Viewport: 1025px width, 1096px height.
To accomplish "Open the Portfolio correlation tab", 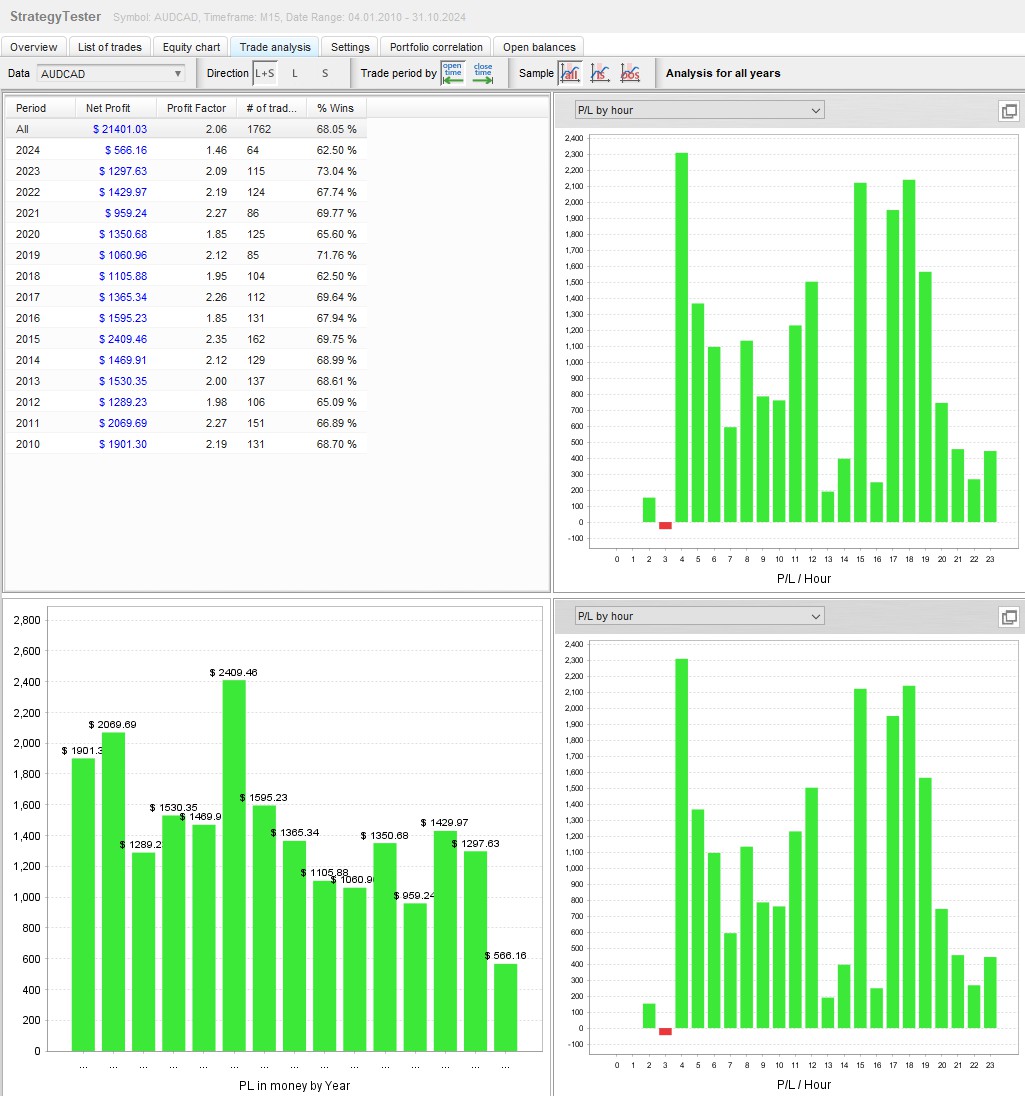I will 436,47.
